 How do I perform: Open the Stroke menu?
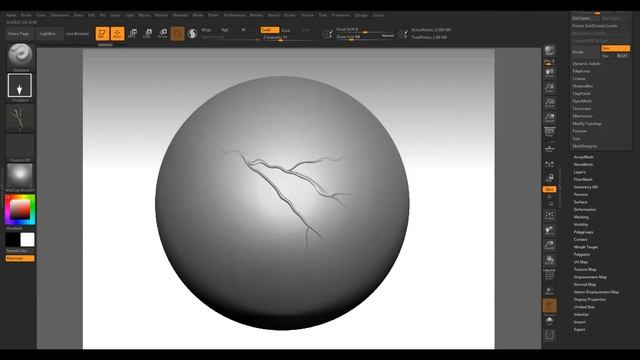290,15
